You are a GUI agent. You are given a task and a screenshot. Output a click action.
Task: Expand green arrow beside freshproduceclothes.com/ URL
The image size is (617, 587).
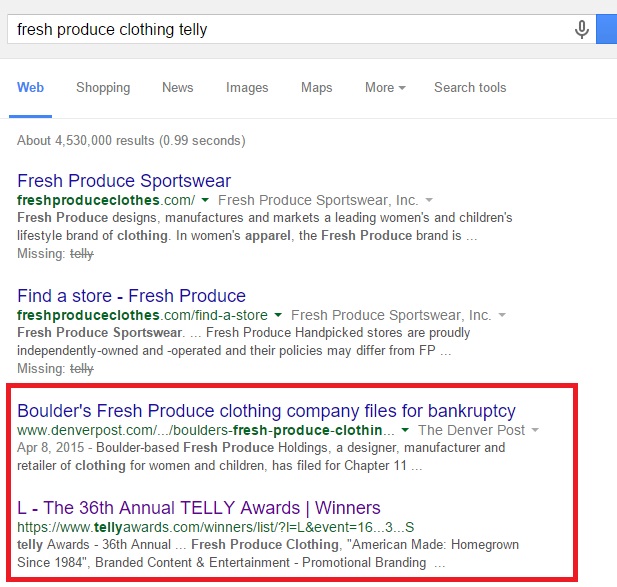coord(205,200)
